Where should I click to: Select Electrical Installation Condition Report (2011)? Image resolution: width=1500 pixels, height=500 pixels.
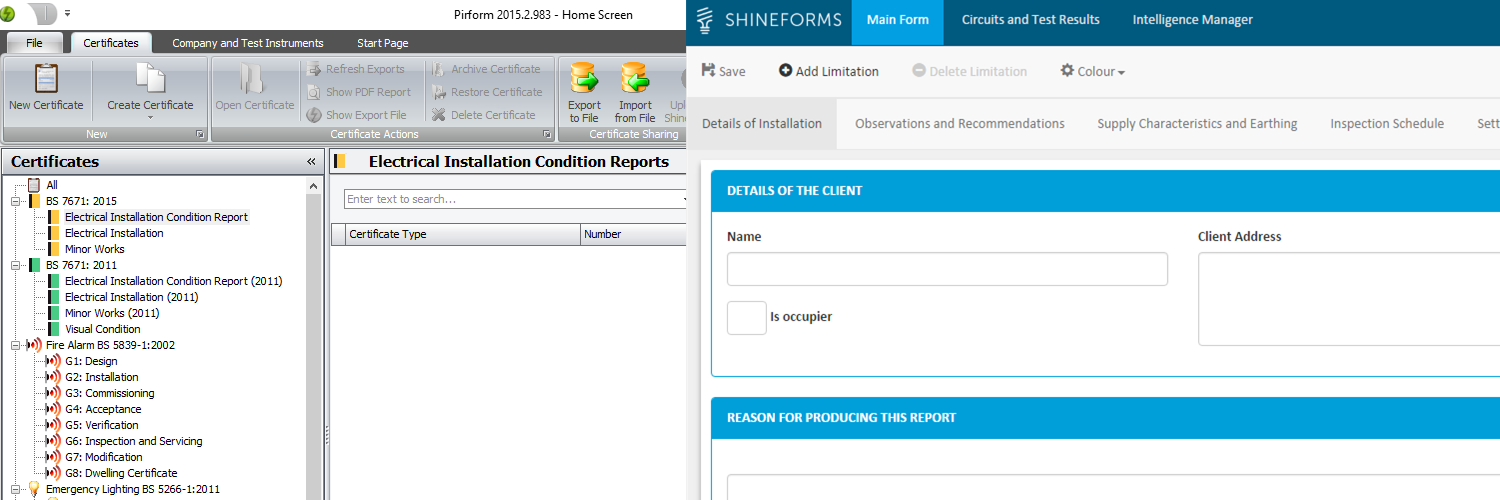point(173,281)
